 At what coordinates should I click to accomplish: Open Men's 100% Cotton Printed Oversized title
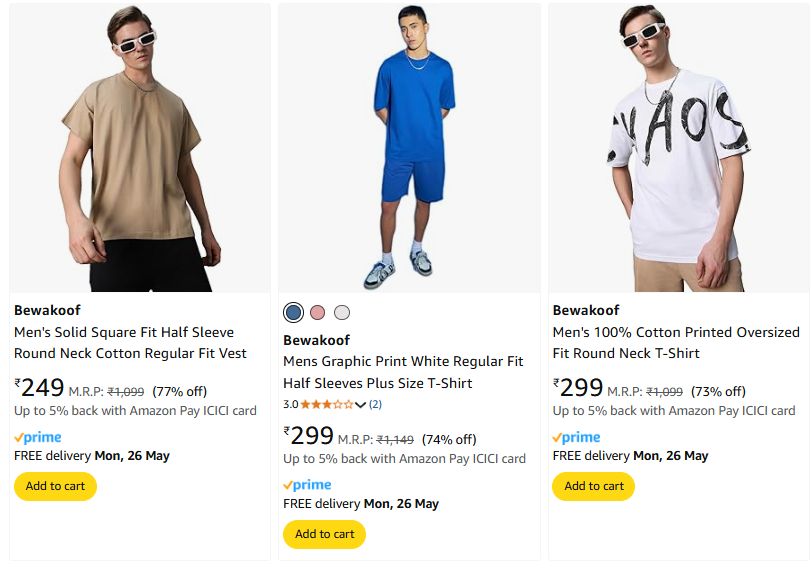[676, 343]
